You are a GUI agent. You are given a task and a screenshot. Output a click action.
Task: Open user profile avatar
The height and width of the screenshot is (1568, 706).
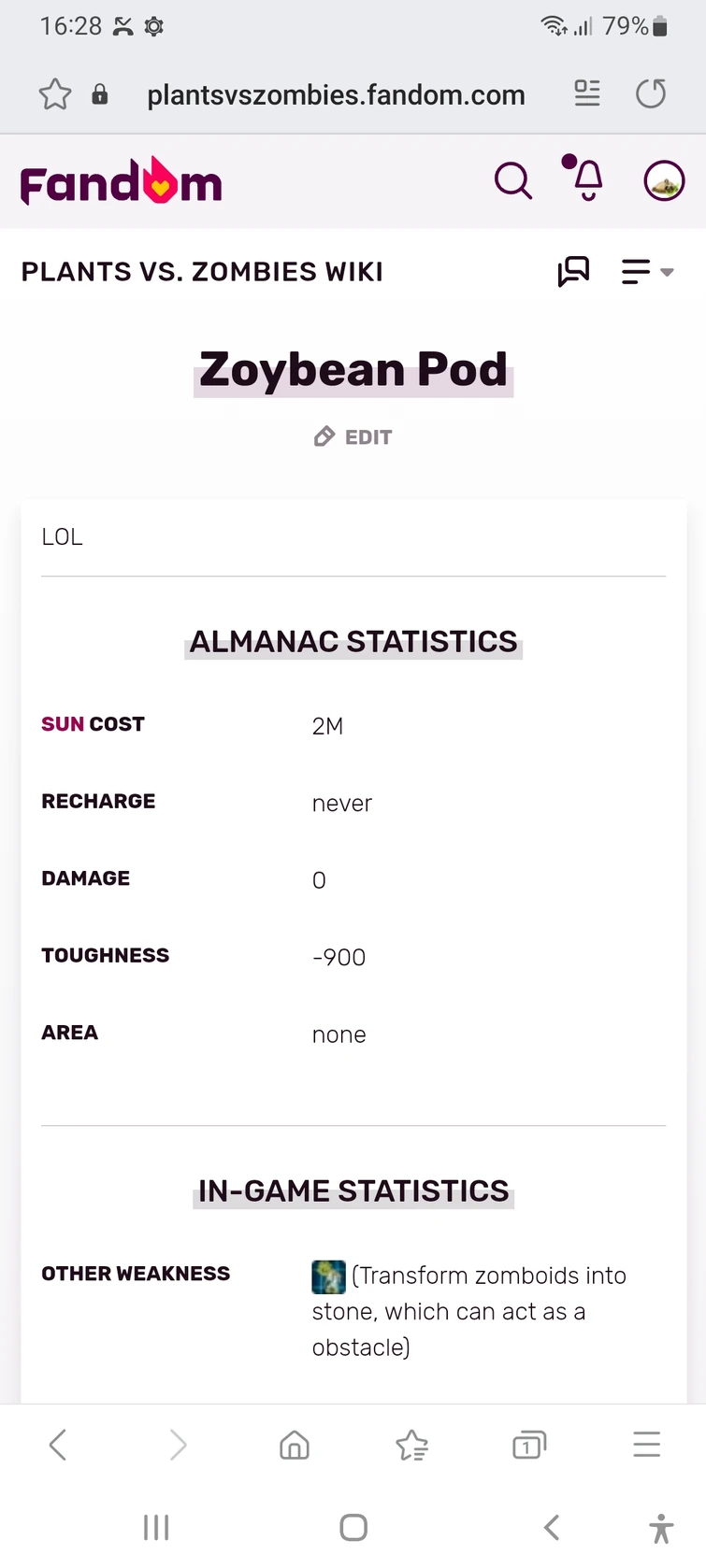[x=664, y=180]
